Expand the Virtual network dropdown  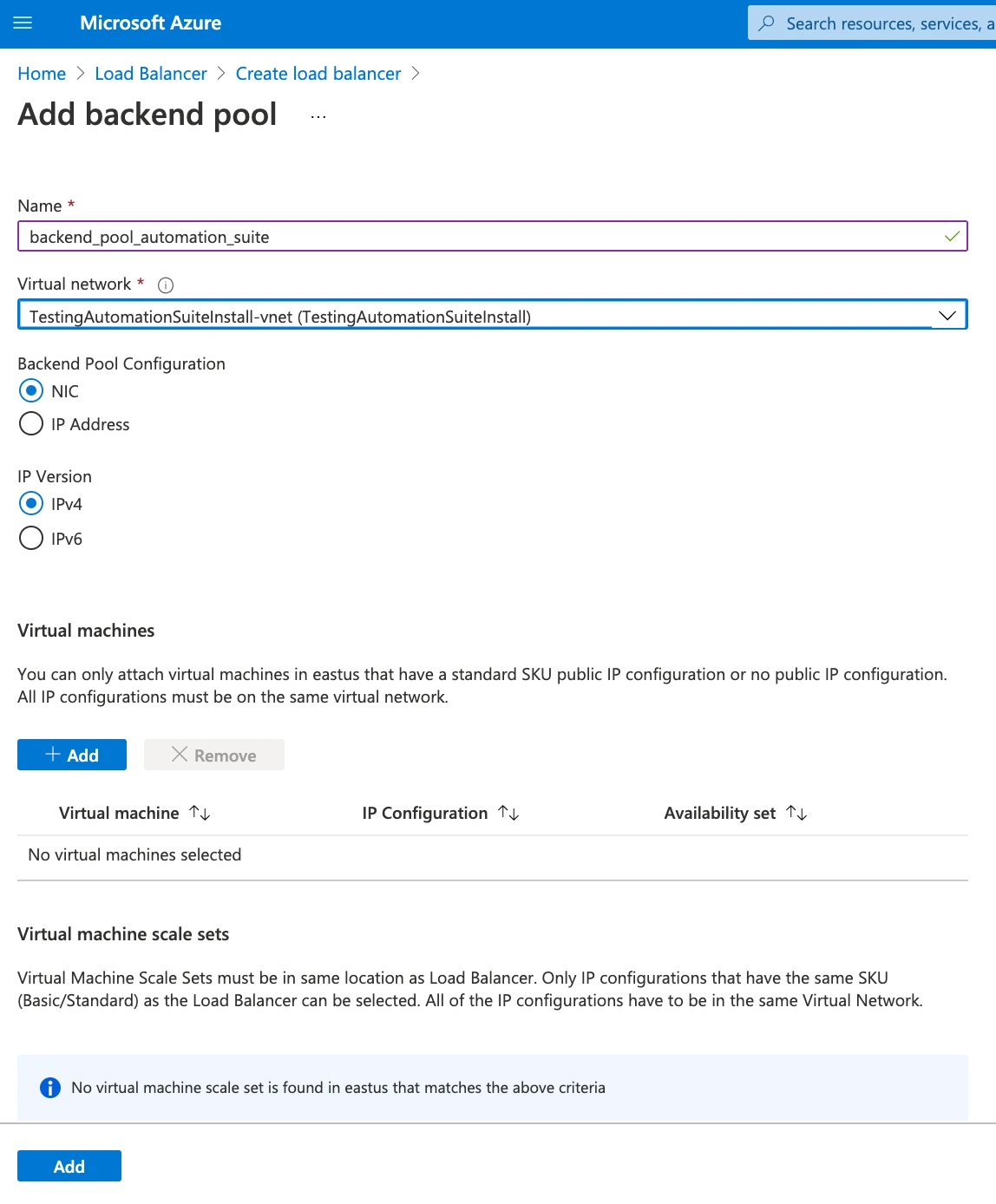493,315
